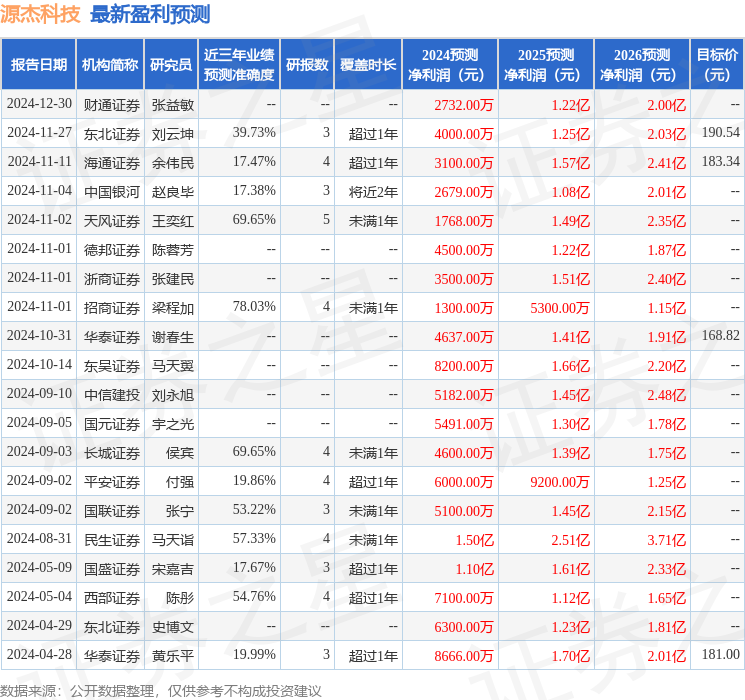Click 天风证券 institution cell
Screen dimensions: 745x700
(112, 221)
